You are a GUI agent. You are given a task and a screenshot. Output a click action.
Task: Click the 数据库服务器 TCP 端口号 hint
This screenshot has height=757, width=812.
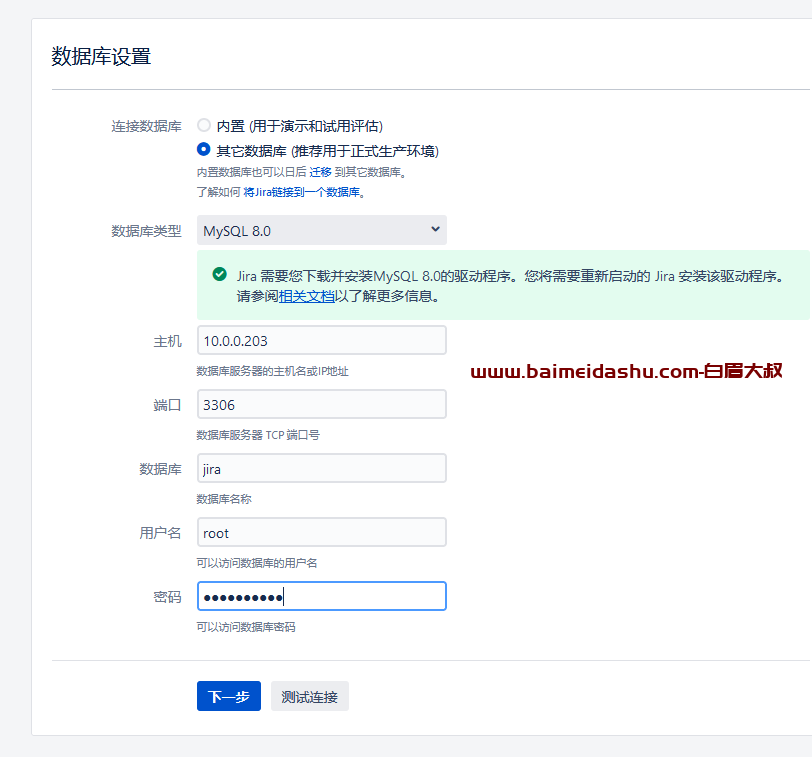pyautogui.click(x=258, y=435)
